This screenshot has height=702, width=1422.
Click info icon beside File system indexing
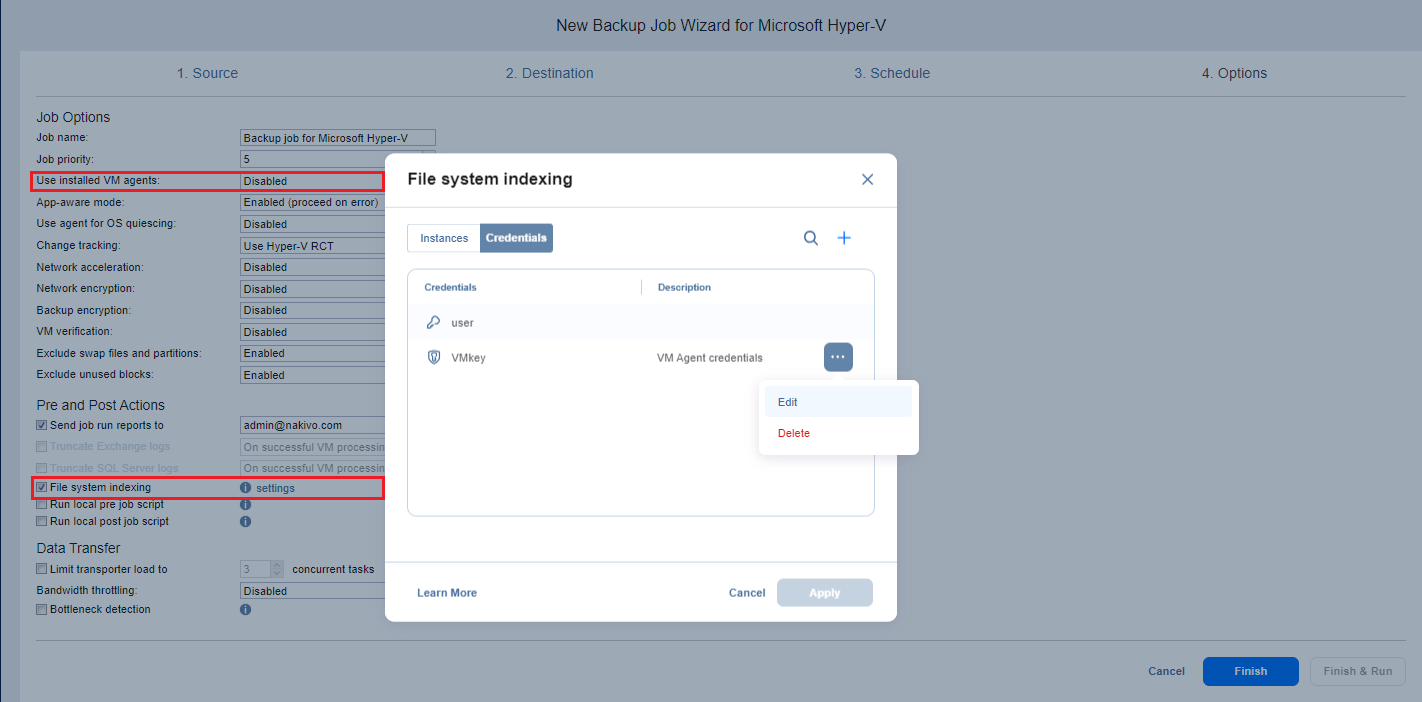point(246,488)
